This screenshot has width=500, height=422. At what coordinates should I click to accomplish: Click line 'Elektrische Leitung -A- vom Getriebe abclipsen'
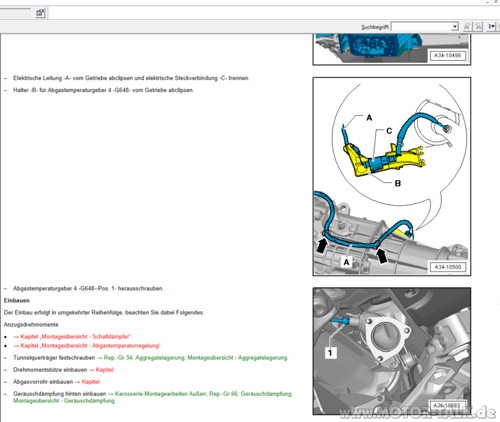point(131,78)
